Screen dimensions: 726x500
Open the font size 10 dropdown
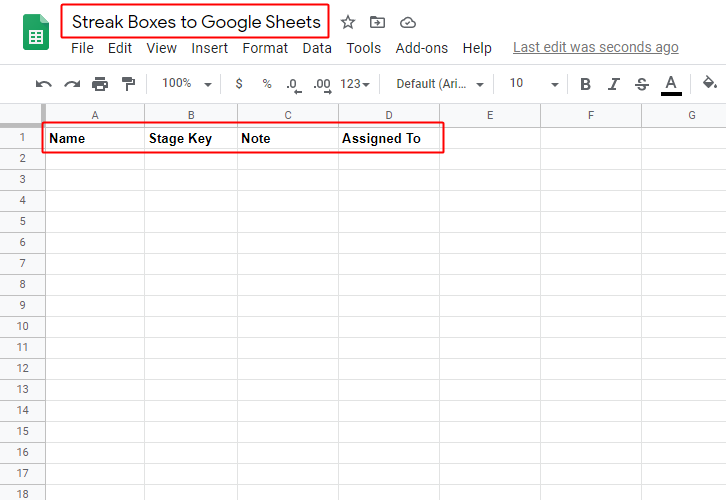tap(534, 84)
